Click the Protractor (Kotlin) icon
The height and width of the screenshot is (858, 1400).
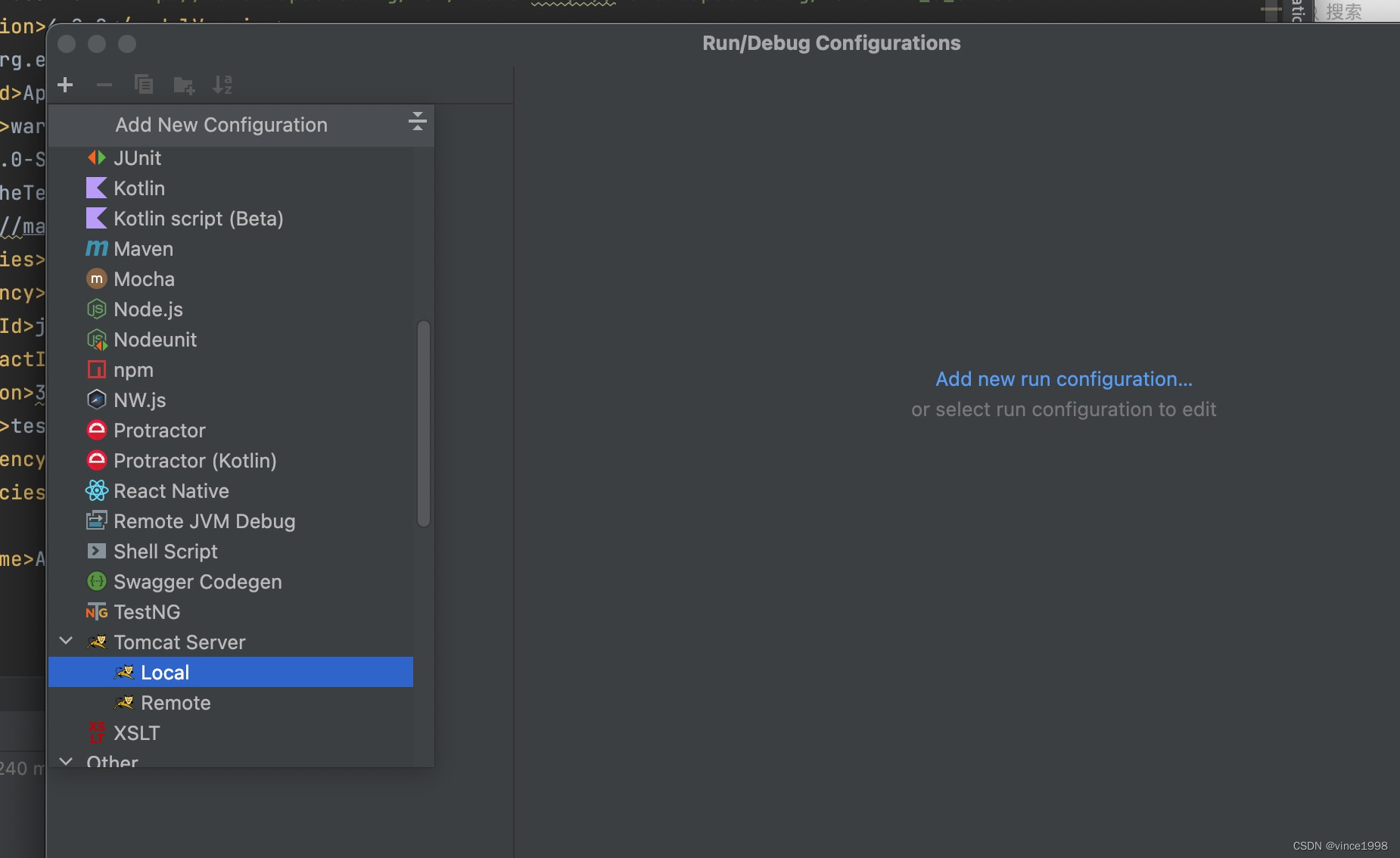click(x=97, y=460)
